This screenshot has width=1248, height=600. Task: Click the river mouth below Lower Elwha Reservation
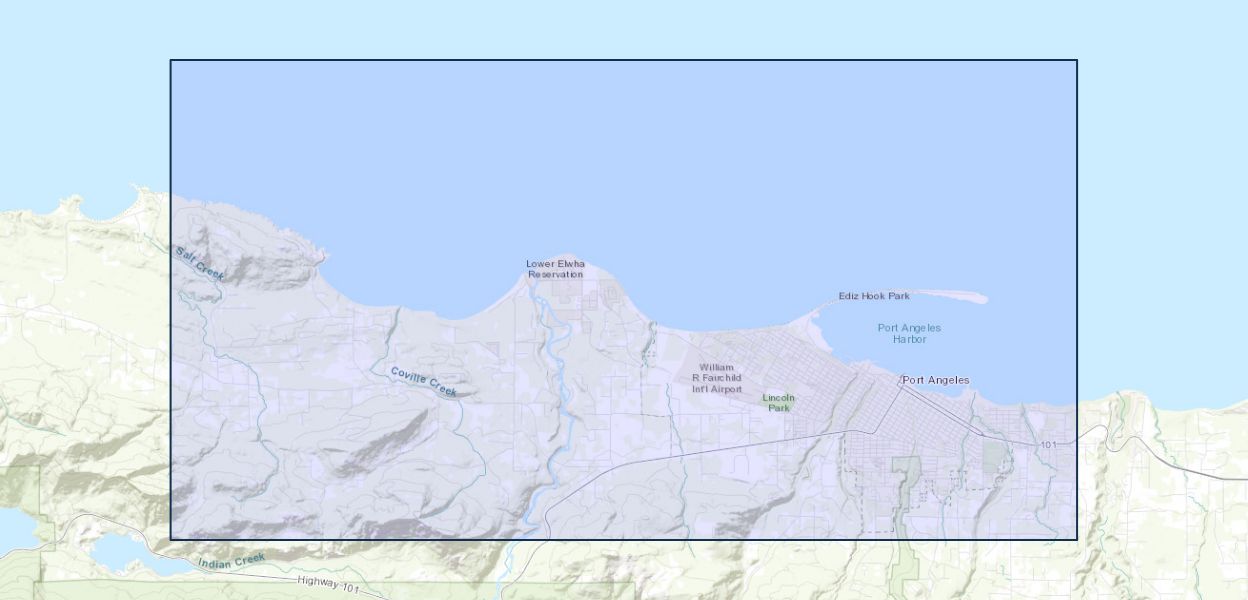pyautogui.click(x=532, y=283)
